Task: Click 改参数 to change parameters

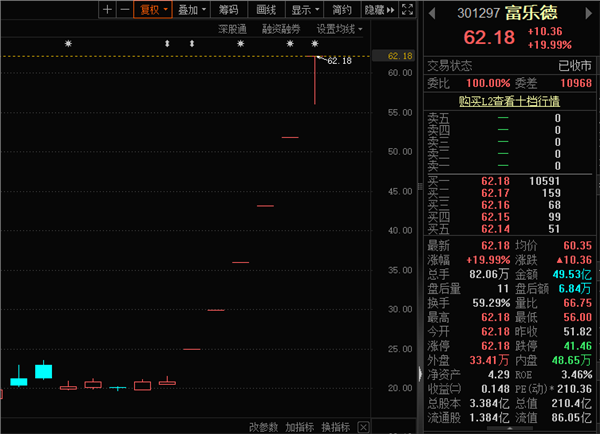Action: coord(263,427)
